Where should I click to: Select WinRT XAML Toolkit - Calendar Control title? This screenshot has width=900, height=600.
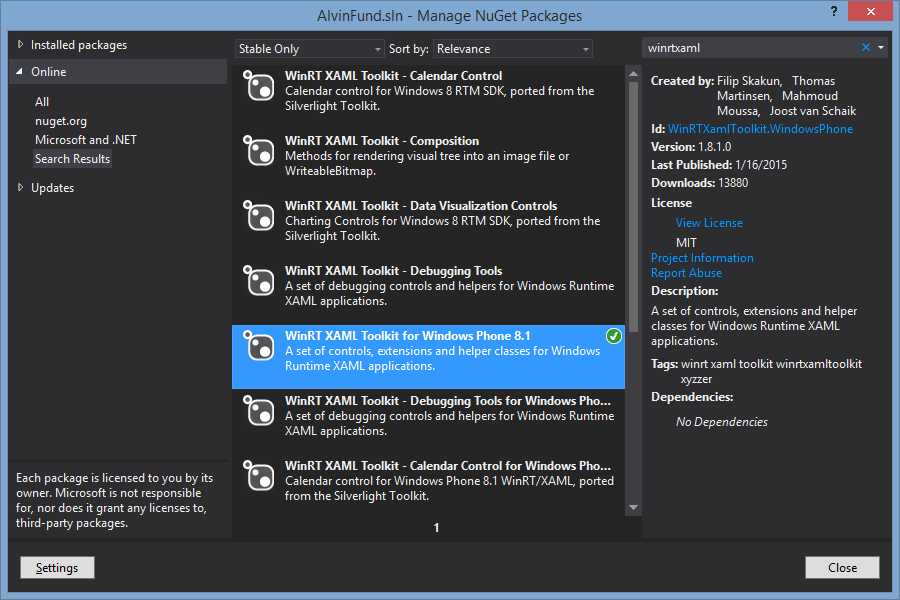(393, 76)
